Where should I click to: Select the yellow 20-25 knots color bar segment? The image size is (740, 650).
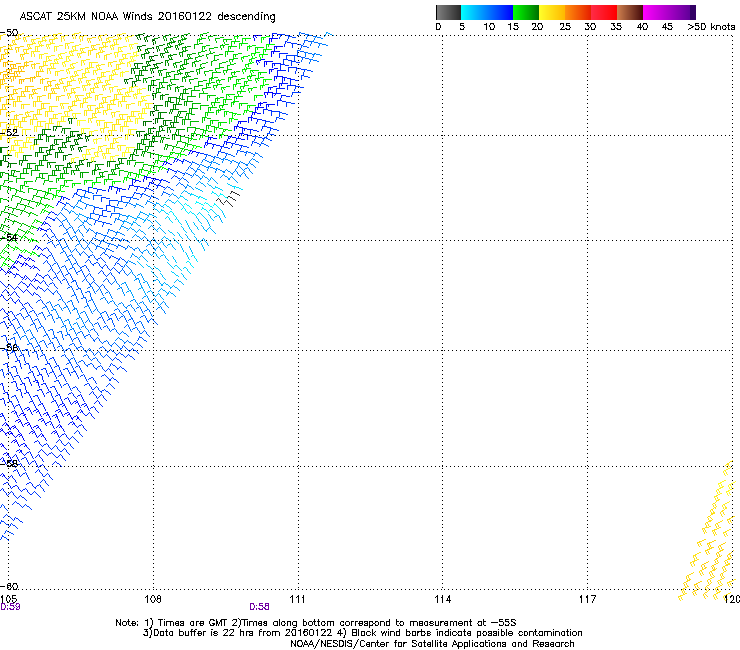552,12
